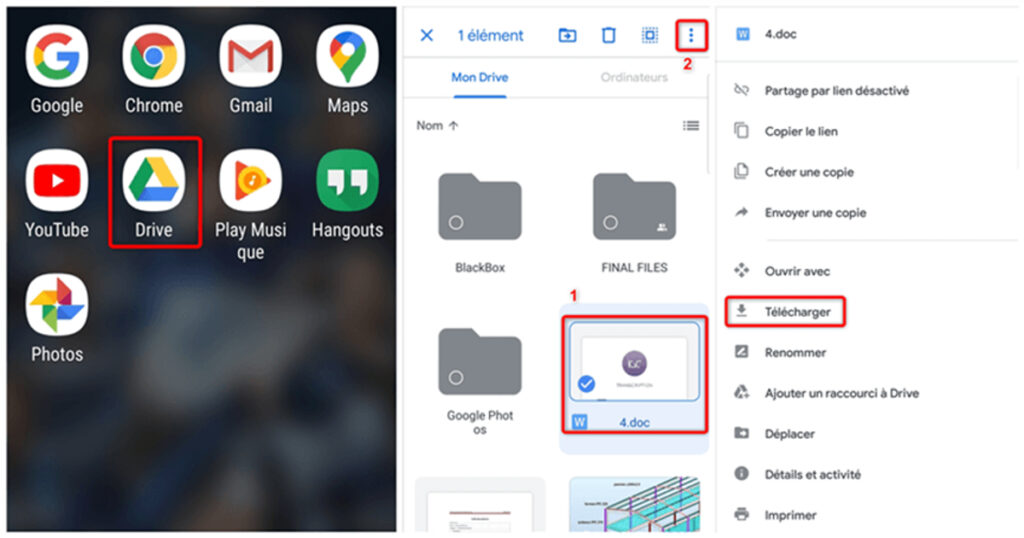This screenshot has height=538, width=1024.
Task: Click the link-off icon beside Partage par lien
Action: coord(741,89)
